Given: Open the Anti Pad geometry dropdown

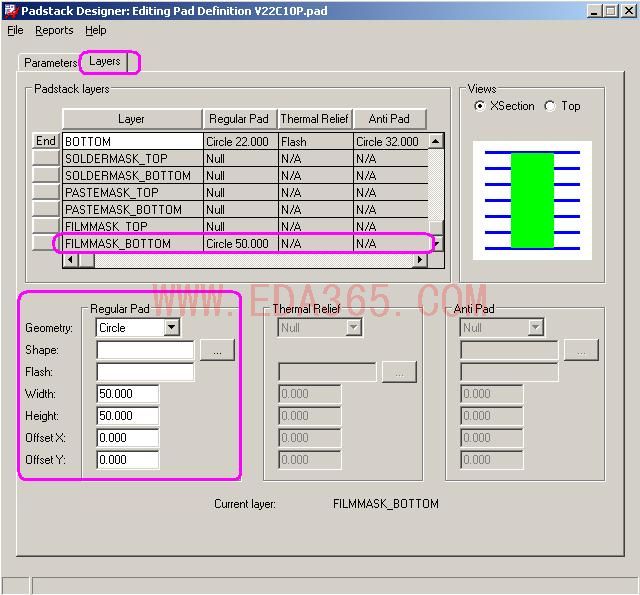Looking at the screenshot, I should (535, 327).
